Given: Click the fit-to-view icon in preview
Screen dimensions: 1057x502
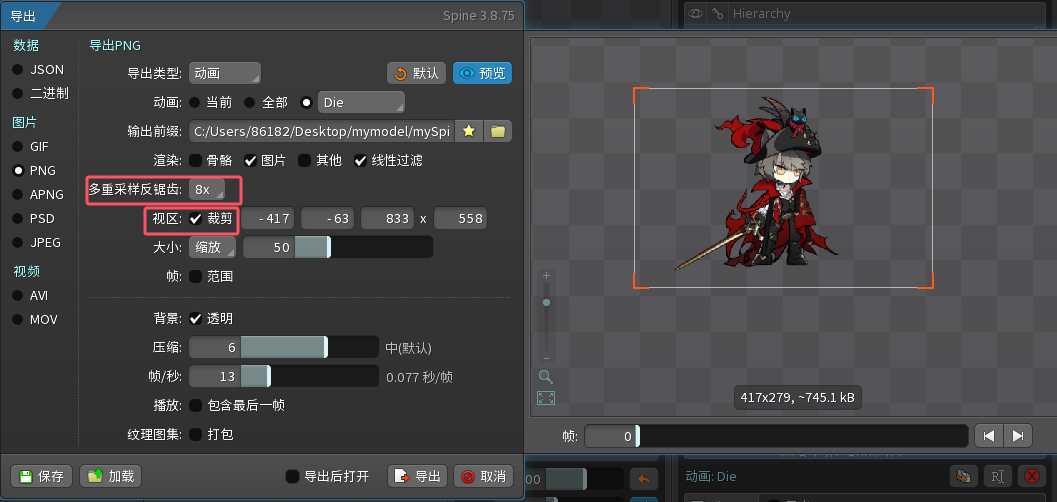Looking at the screenshot, I should pyautogui.click(x=546, y=398).
